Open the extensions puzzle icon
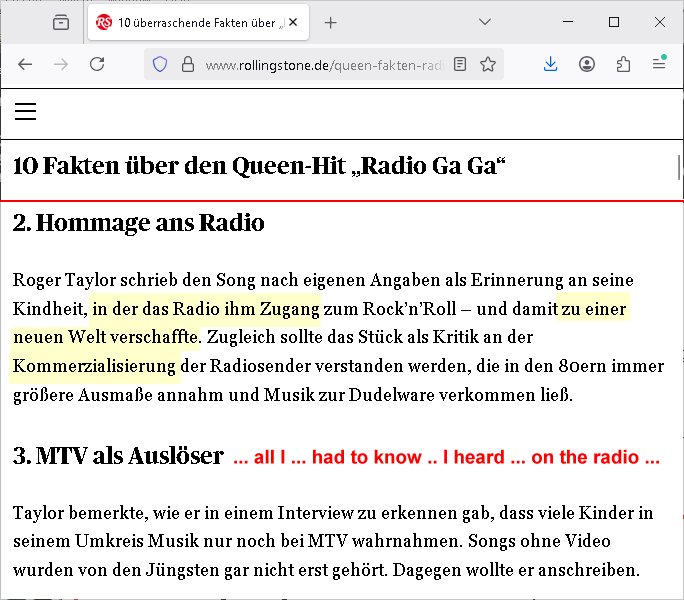The height and width of the screenshot is (600, 684). (x=623, y=64)
